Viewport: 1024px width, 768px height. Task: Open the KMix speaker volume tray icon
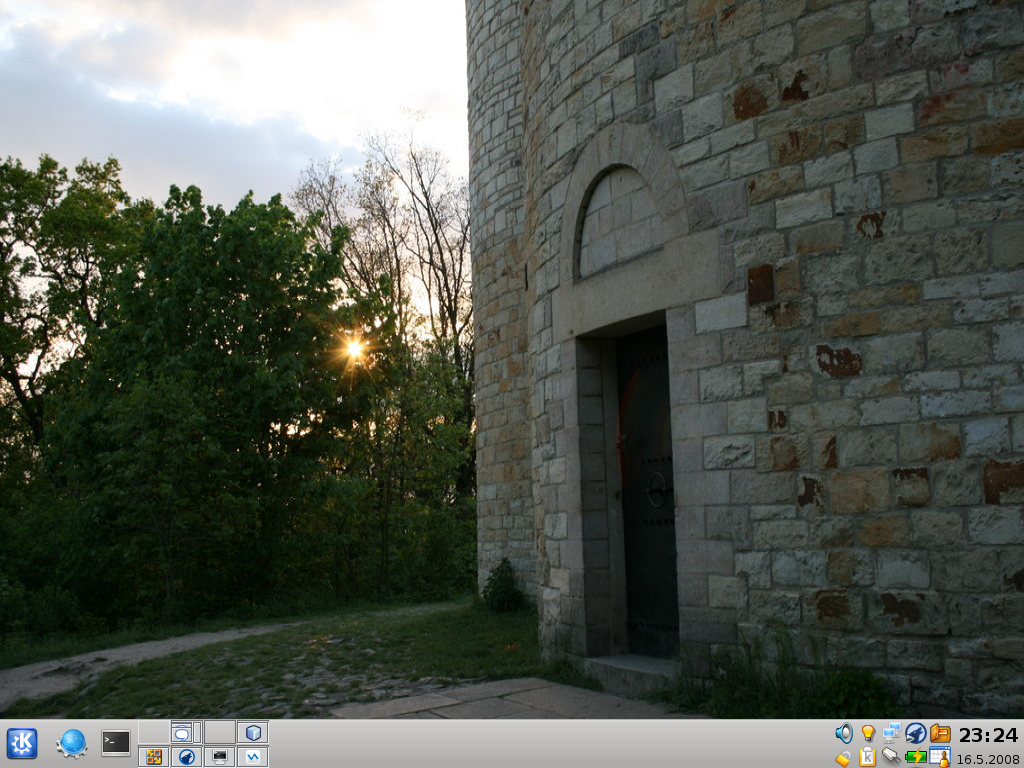tap(844, 733)
